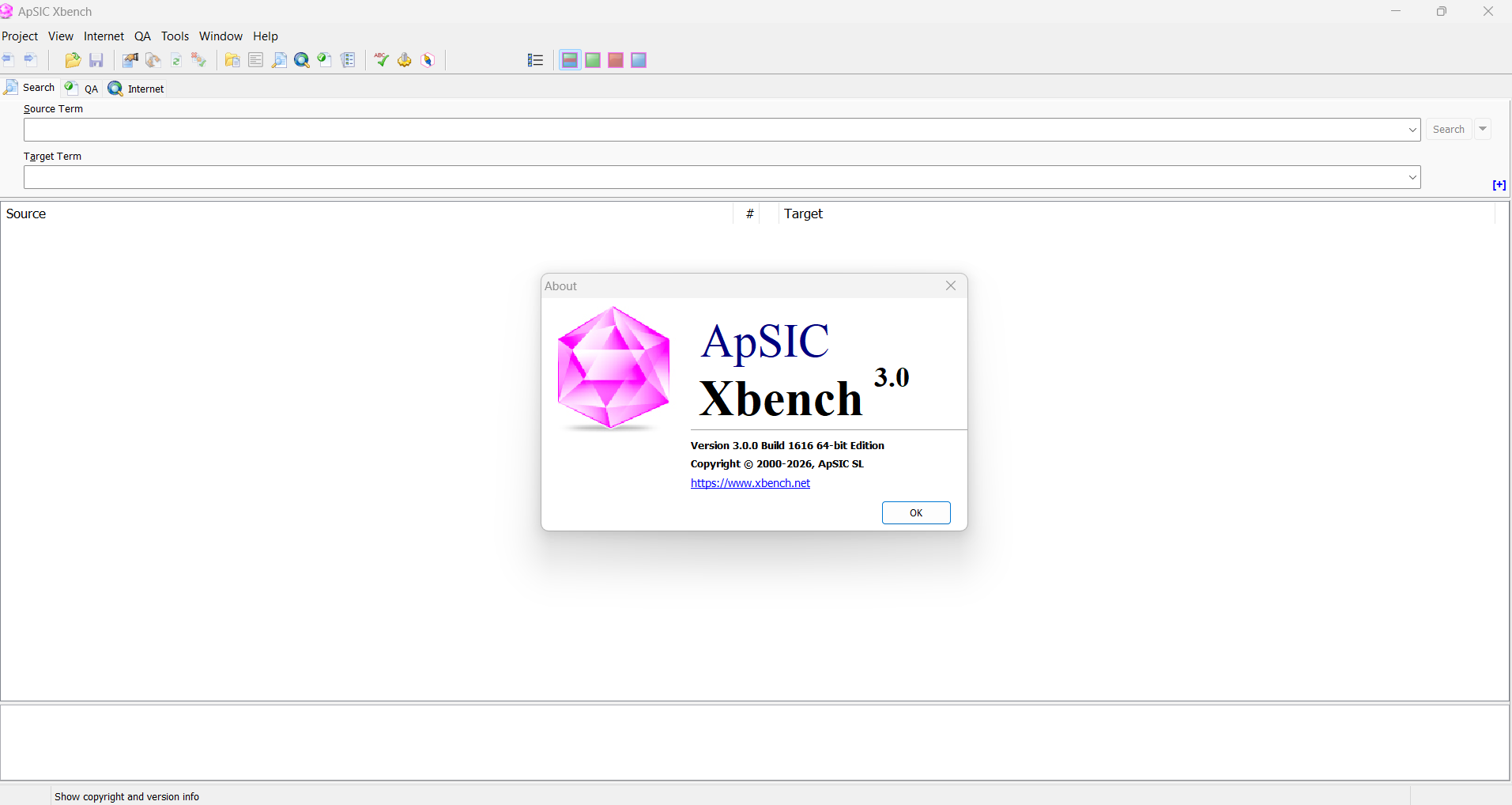This screenshot has height=805, width=1512.
Task: Click the yellow gear settings toolbar icon
Action: point(405,60)
